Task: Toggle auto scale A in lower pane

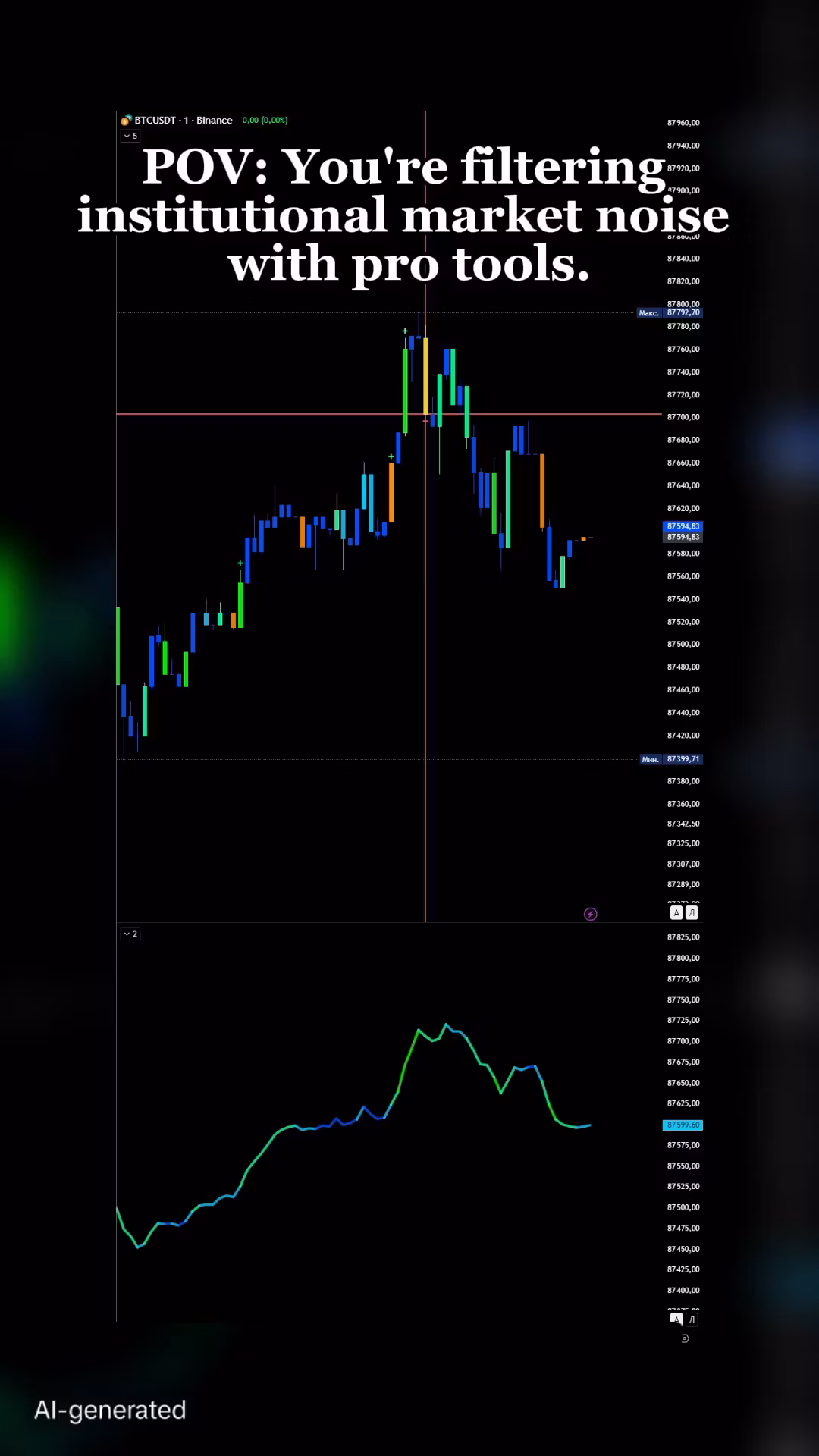Action: [x=676, y=1319]
